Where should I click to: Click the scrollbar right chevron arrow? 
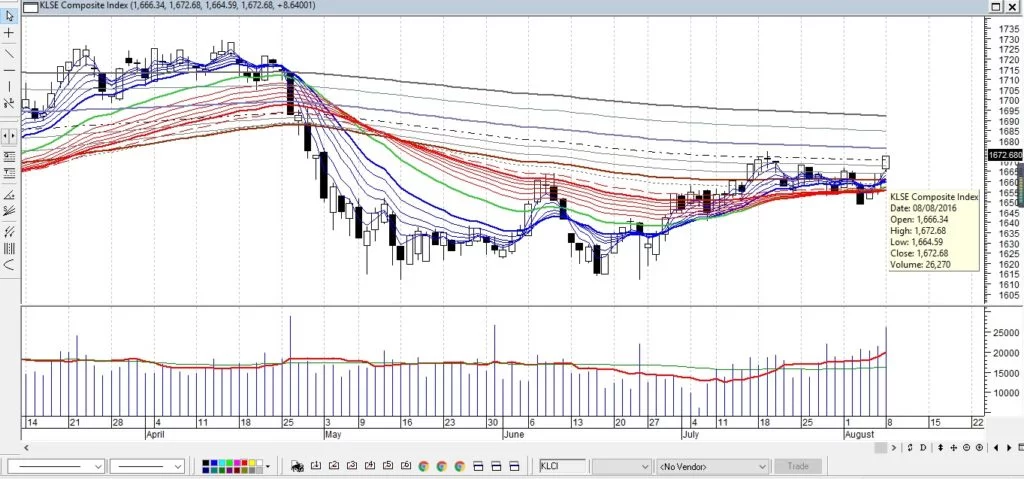pos(893,448)
